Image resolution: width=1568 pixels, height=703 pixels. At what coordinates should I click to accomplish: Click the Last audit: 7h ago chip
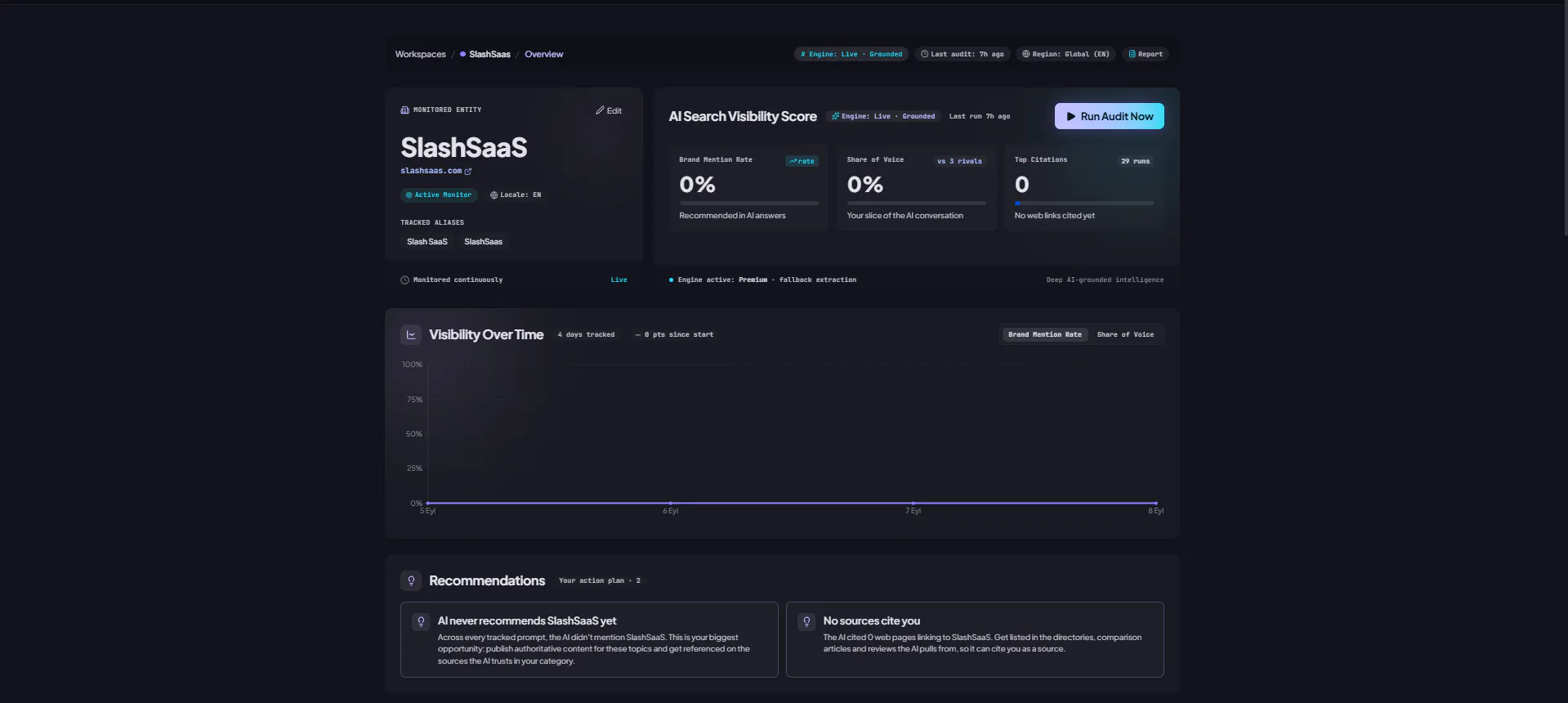962,55
